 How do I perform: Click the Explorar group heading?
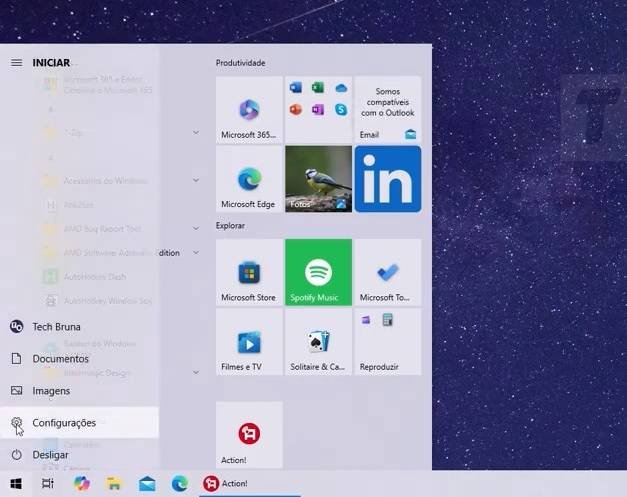tap(230, 226)
